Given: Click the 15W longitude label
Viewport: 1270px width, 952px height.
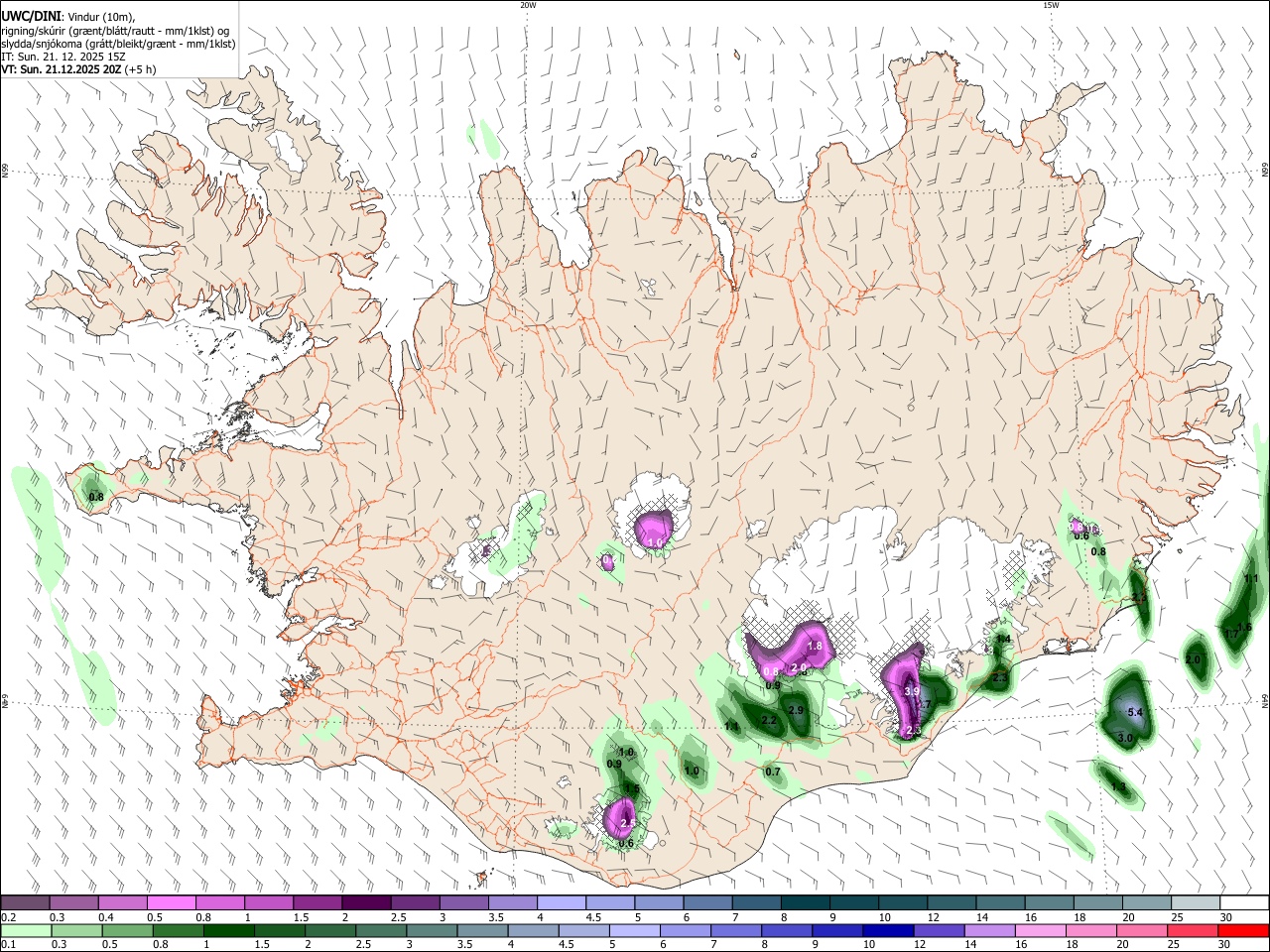Looking at the screenshot, I should pos(1051,5).
